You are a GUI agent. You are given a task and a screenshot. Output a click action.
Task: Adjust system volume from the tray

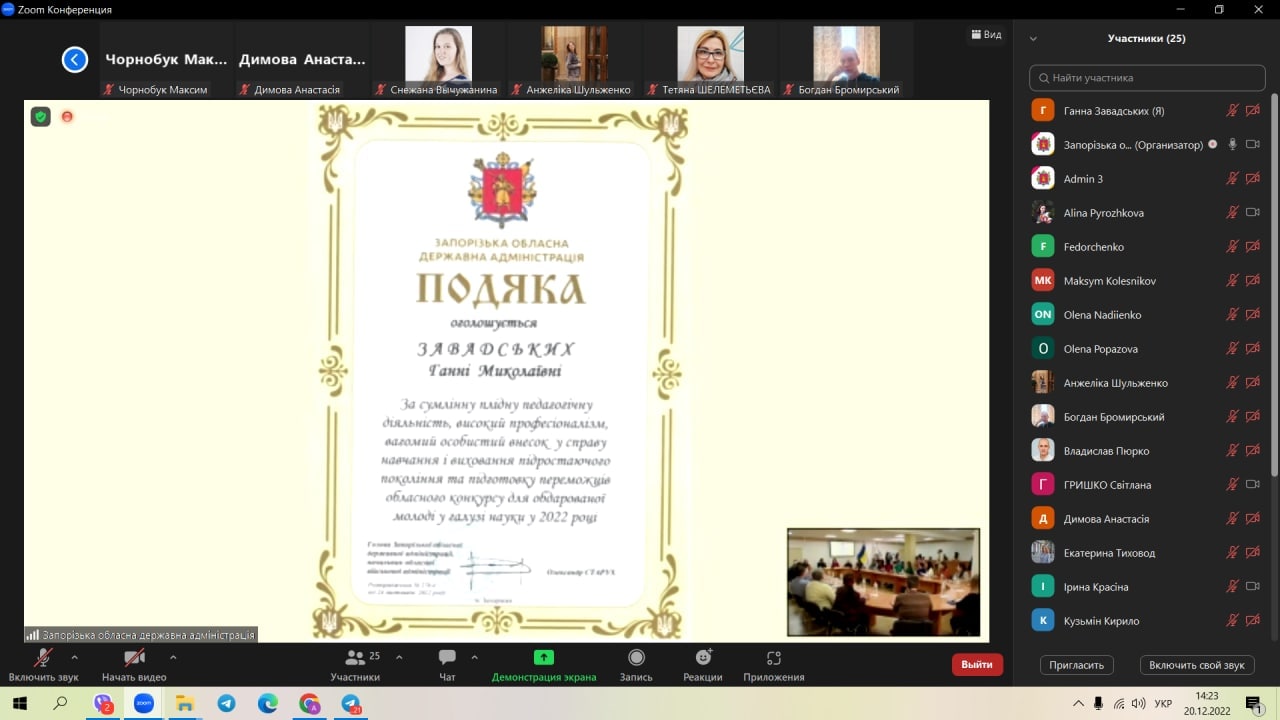pos(1141,703)
